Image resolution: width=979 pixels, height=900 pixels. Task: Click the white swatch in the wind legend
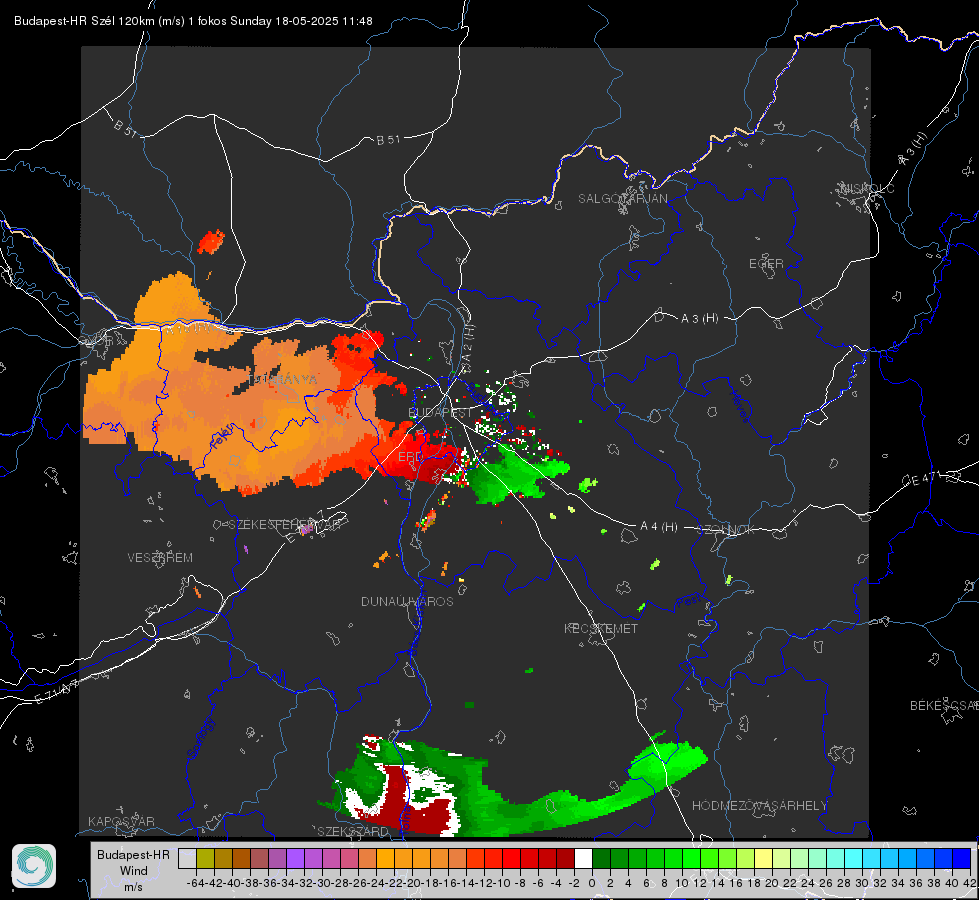tap(583, 858)
